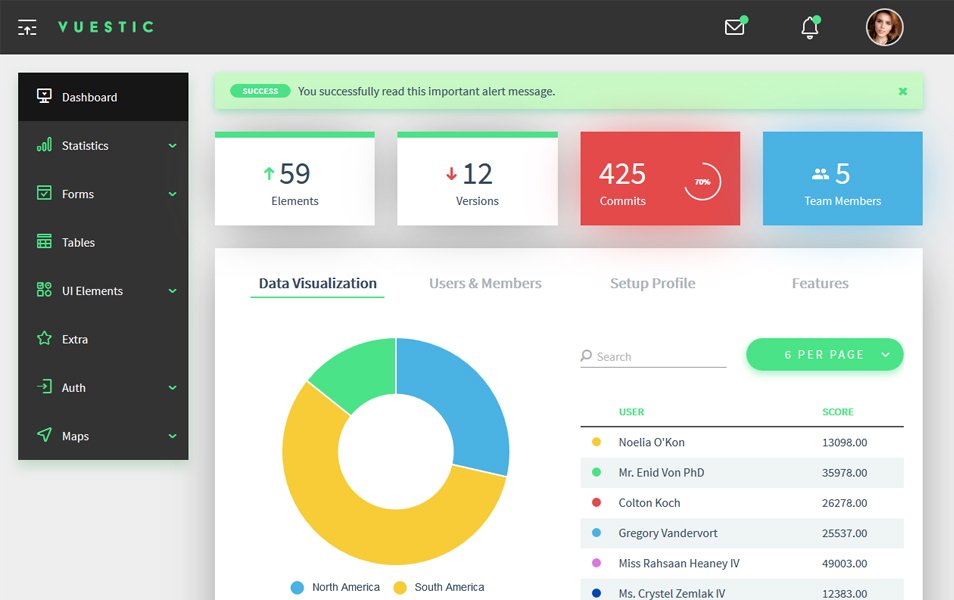
Task: Open the Dashboard menu item
Action: click(103, 97)
